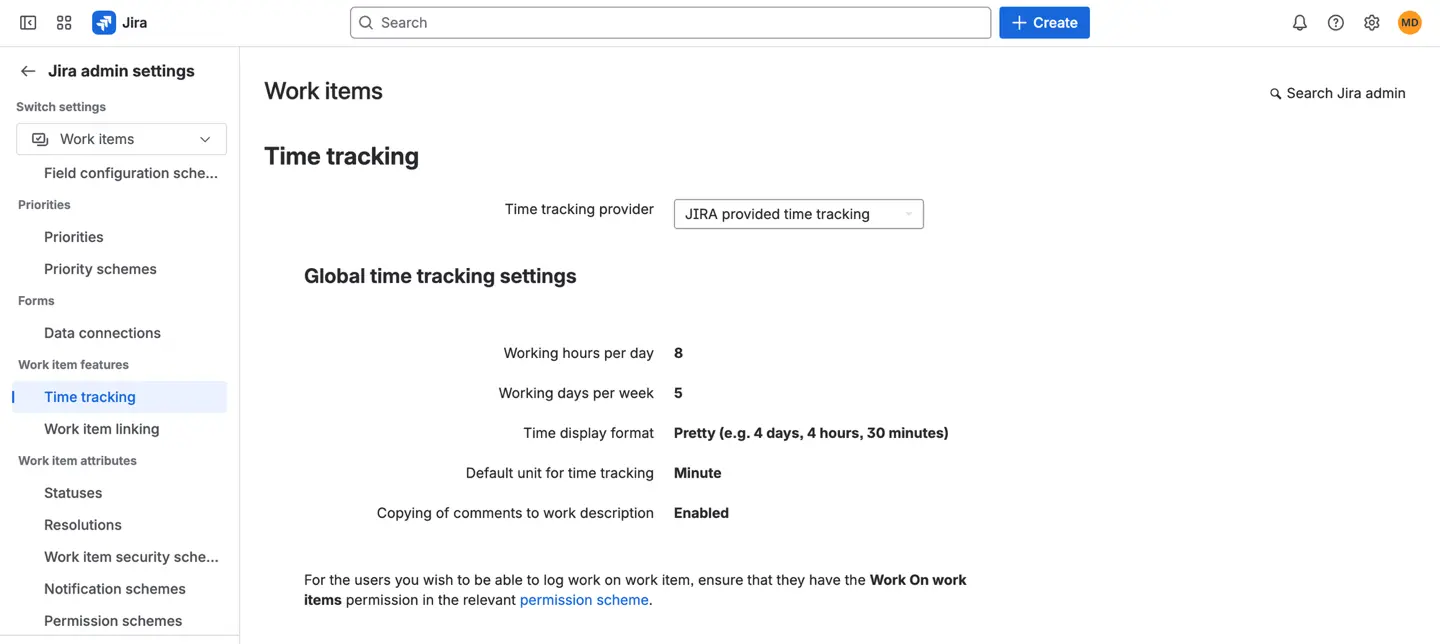The width and height of the screenshot is (1440, 644).
Task: Open the permission scheme link
Action: tap(583, 599)
